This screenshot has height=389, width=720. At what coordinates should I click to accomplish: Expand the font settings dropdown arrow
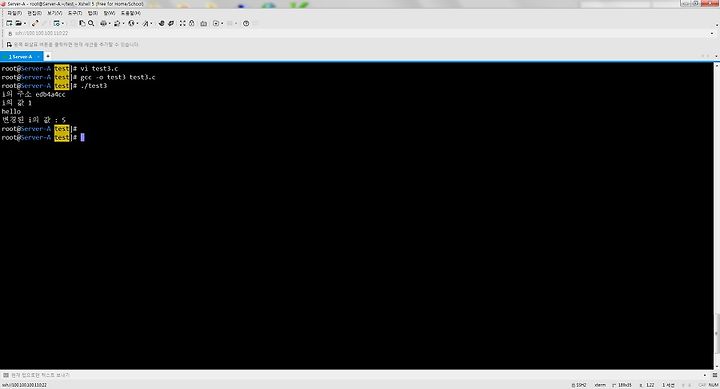coord(152,23)
